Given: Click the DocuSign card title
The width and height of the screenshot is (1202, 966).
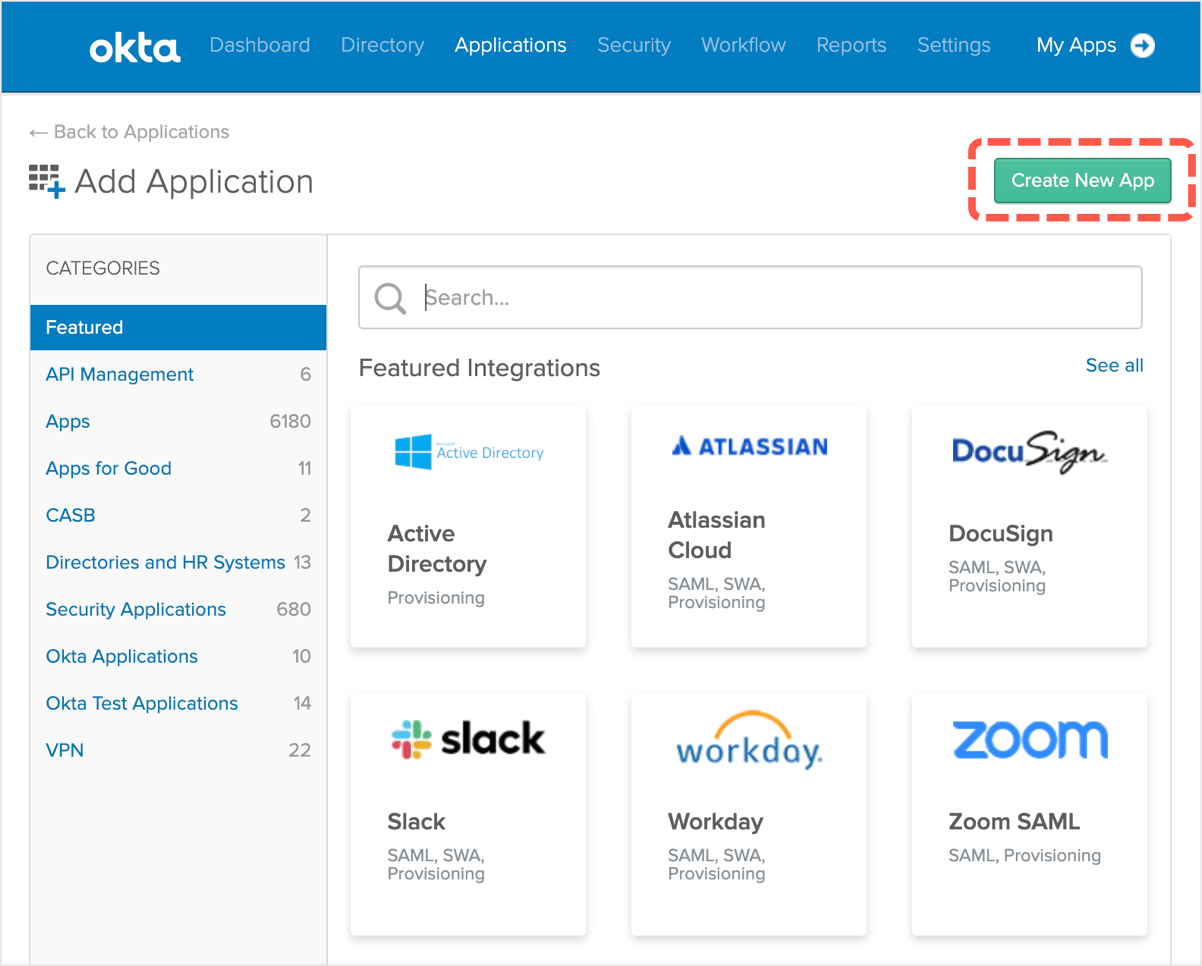Looking at the screenshot, I should pos(1000,533).
